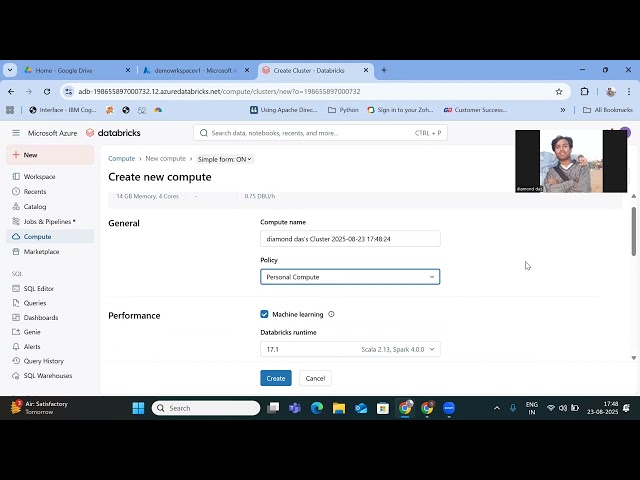Toggle the Simple form ON dropdown
This screenshot has width=640, height=480.
(224, 159)
